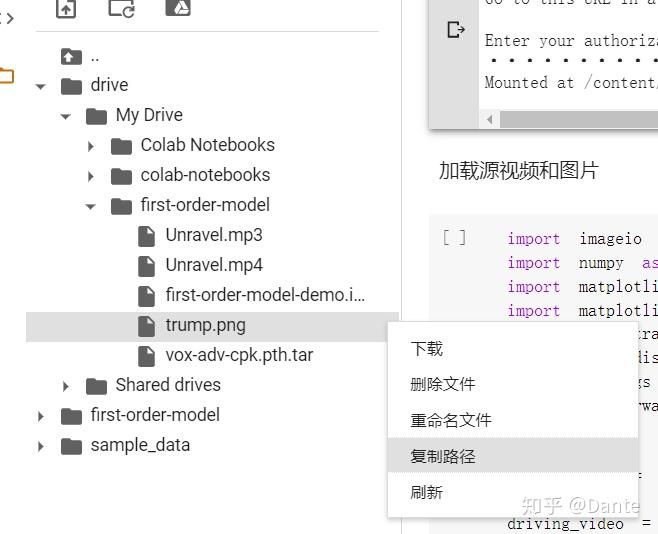658x534 pixels.
Task: Choose 刷新 from the context menu
Action: pyautogui.click(x=513, y=492)
